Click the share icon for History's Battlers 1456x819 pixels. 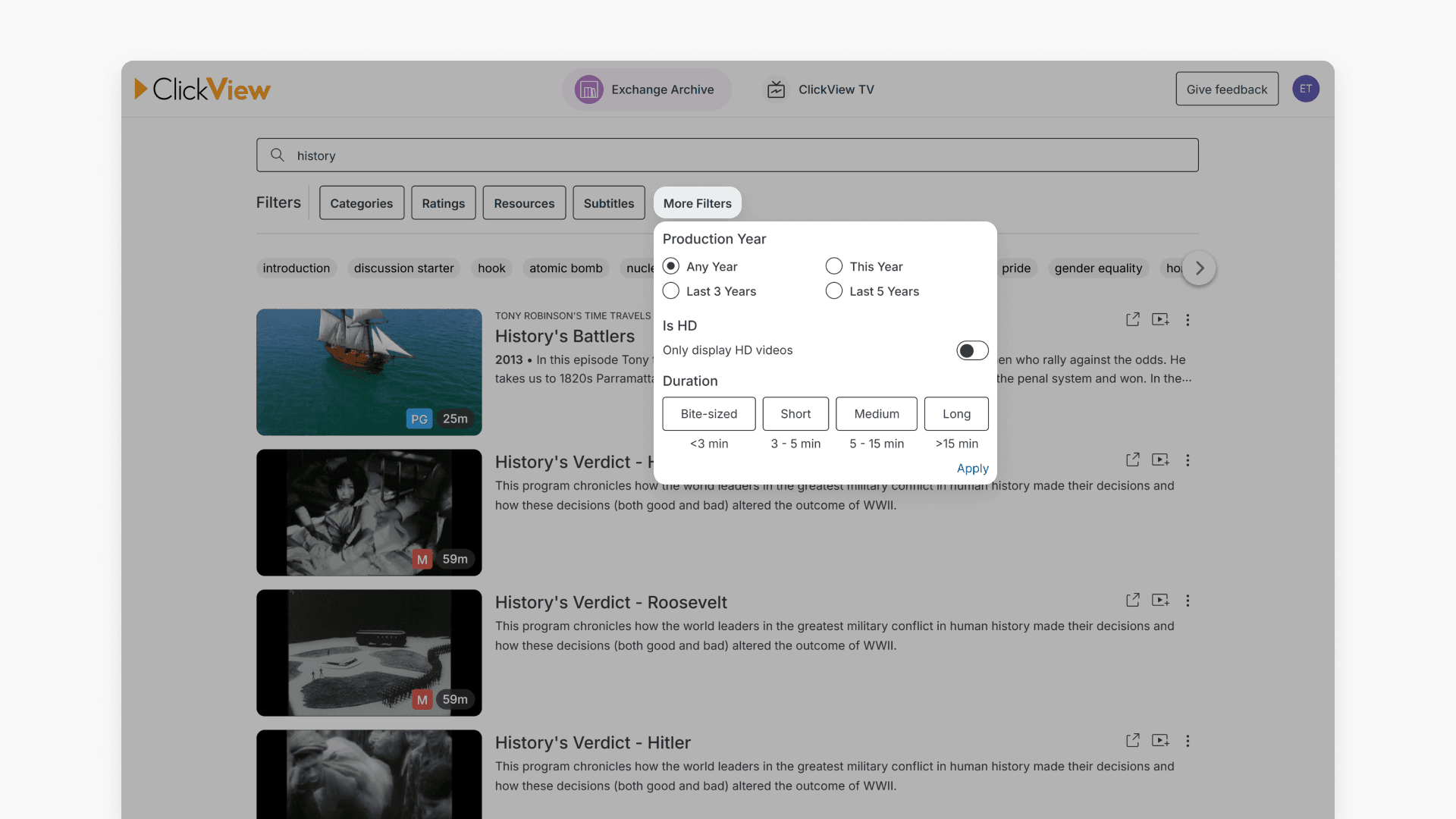coord(1132,319)
